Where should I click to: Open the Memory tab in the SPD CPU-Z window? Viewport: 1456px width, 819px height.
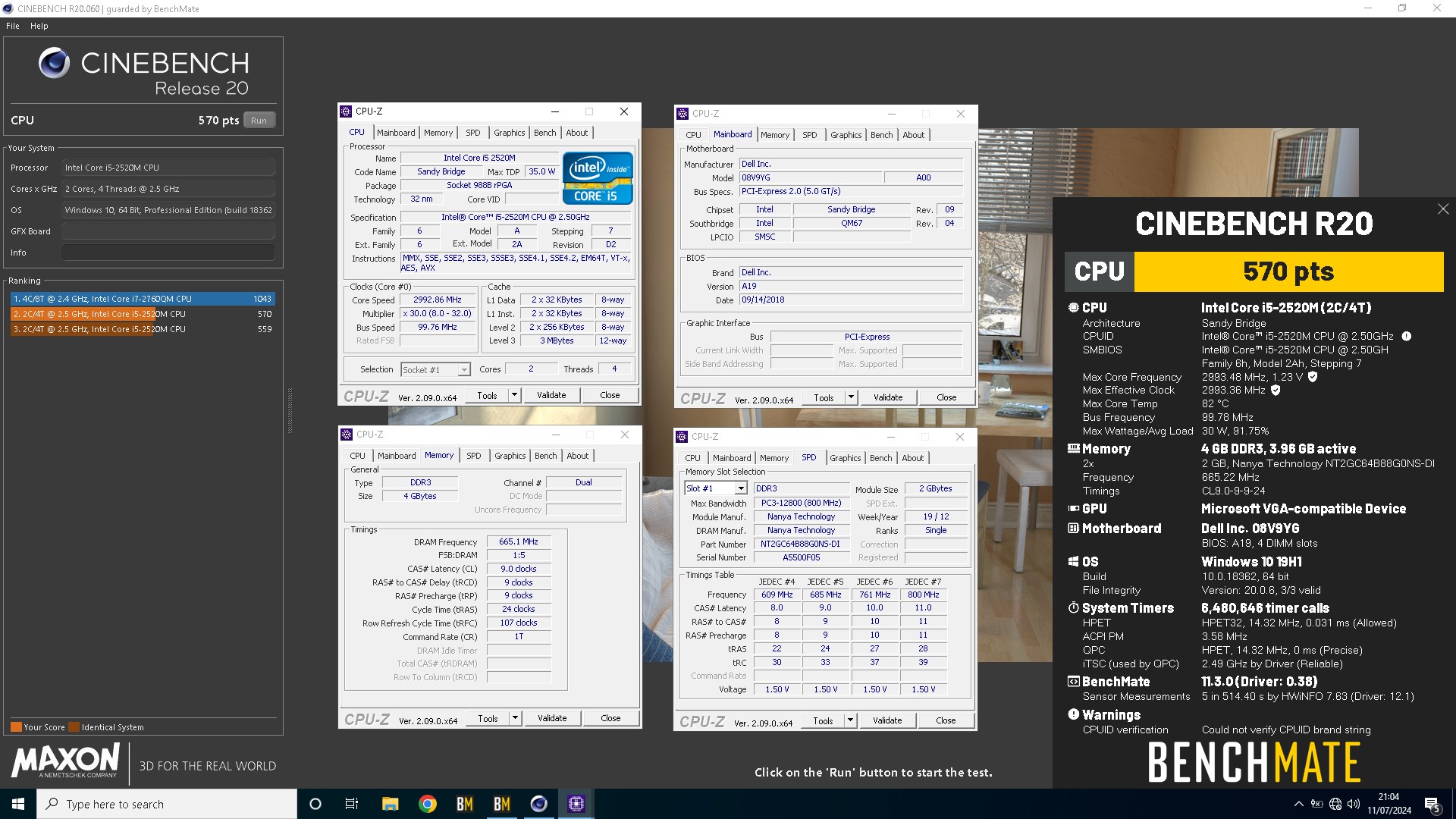point(774,458)
